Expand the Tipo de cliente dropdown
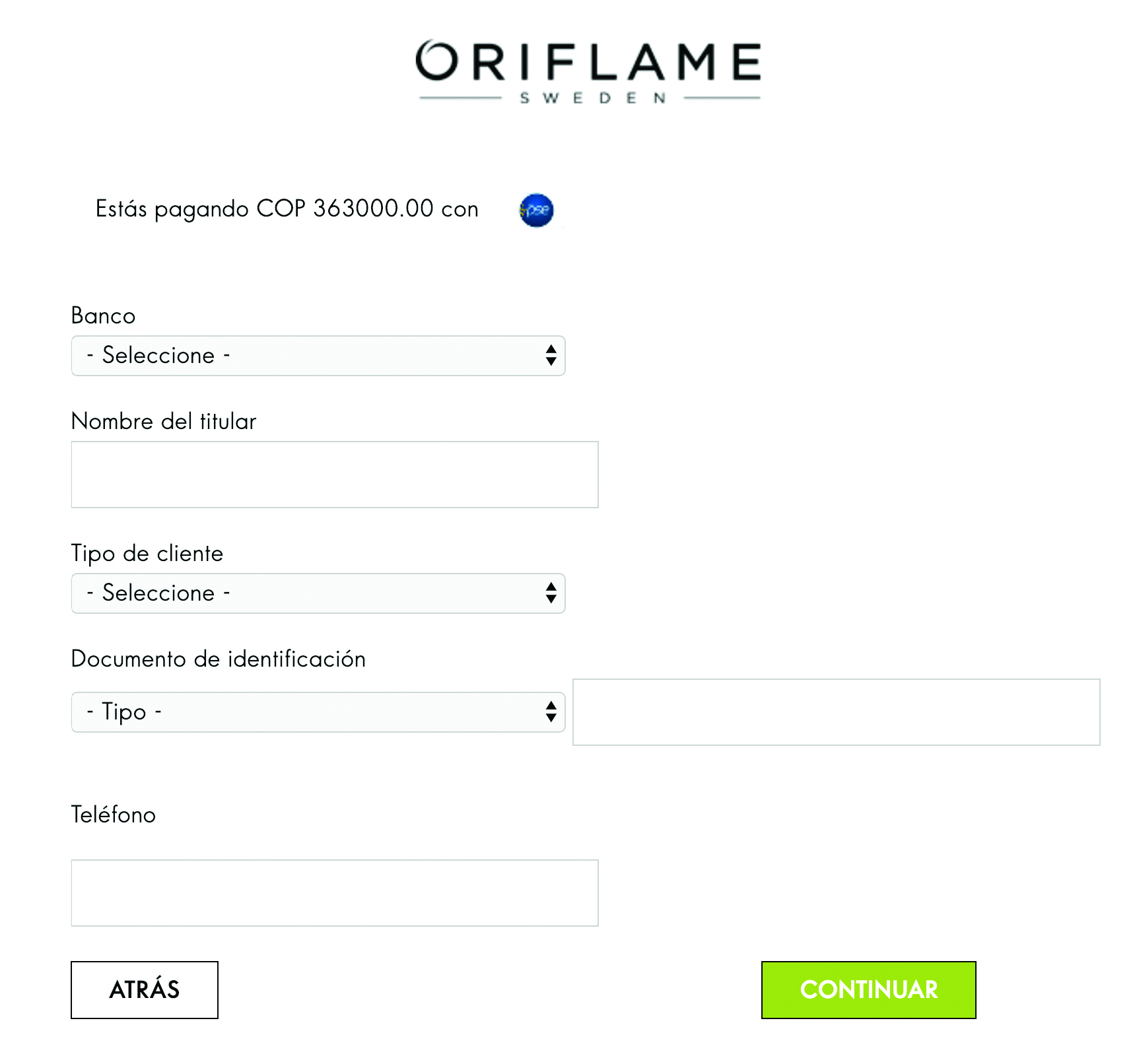This screenshot has height=1064, width=1135. click(x=318, y=593)
